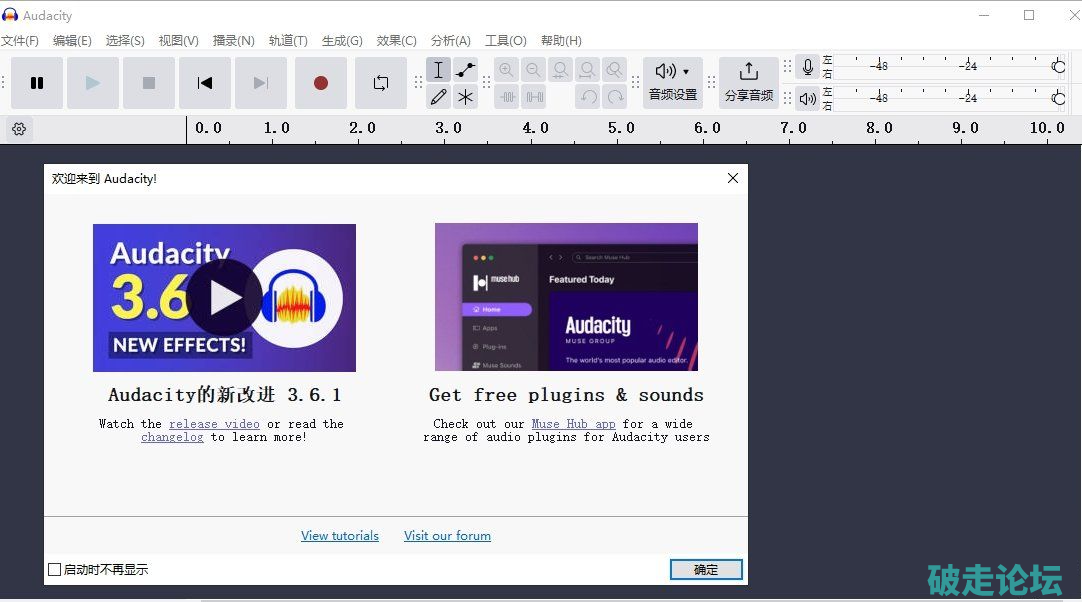Activate the I-beam Selection tool

(x=438, y=70)
